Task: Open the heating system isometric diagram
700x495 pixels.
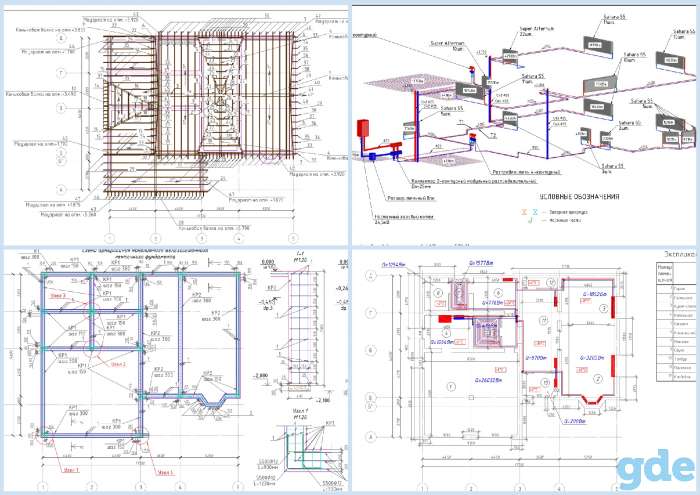Action: [x=525, y=125]
